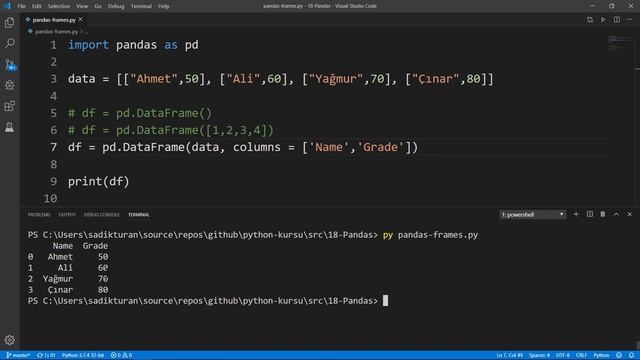The image size is (640, 360).
Task: Open the Manage gear at sidebar bottom
Action: 9,340
